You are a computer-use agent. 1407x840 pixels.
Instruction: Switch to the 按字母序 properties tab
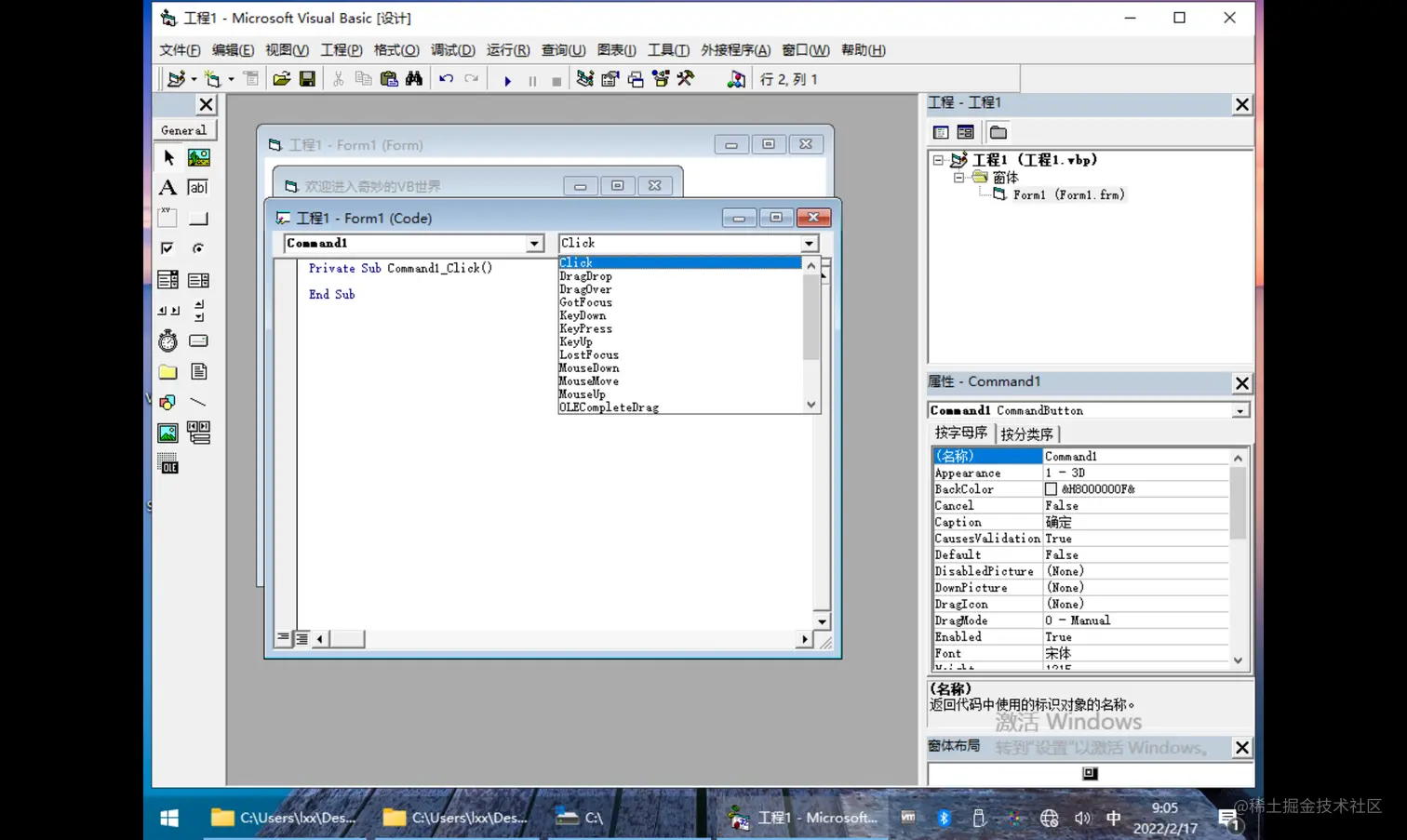click(961, 433)
